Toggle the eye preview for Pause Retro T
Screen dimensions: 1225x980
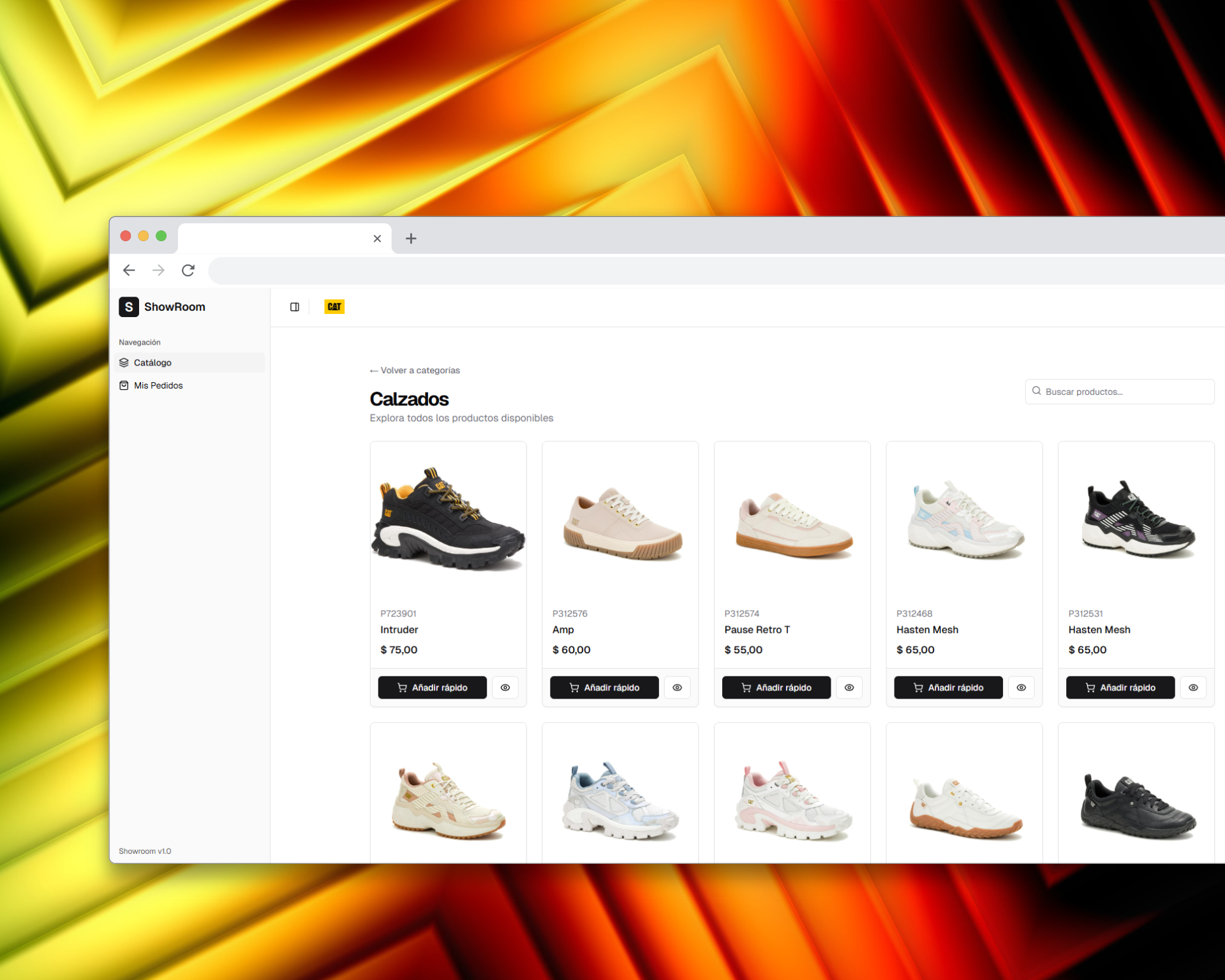pos(849,688)
